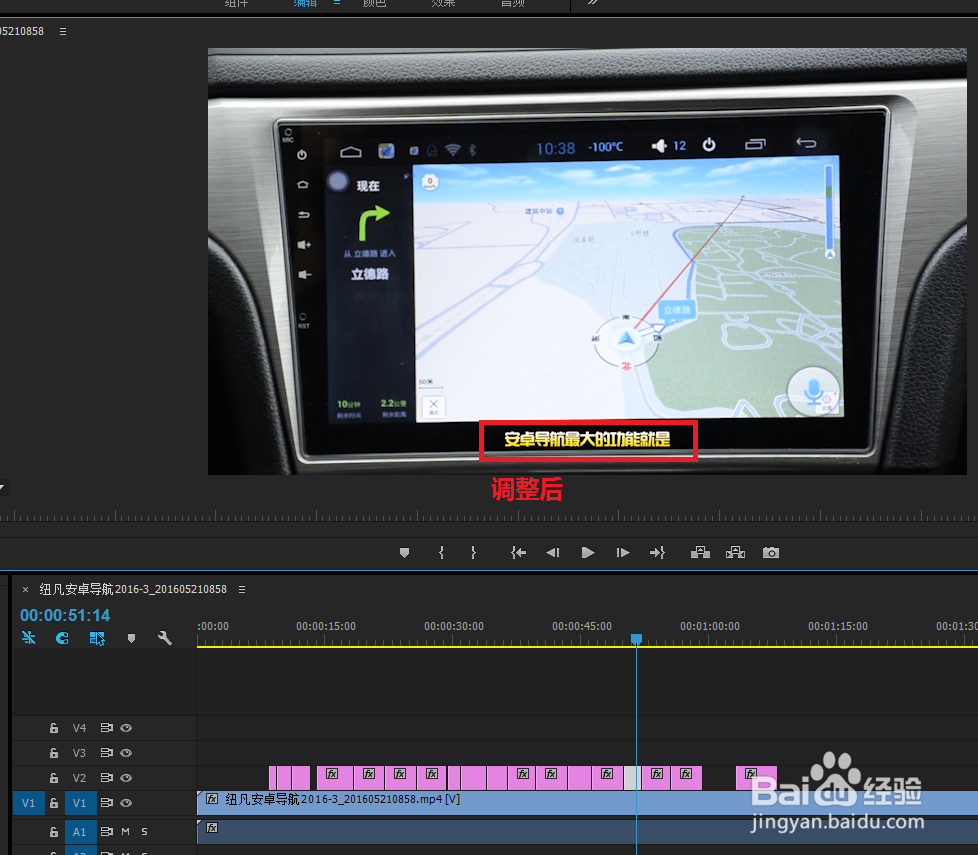Close the 纽凡安卓导航 sequence tab
Image resolution: width=978 pixels, height=855 pixels.
click(26, 589)
